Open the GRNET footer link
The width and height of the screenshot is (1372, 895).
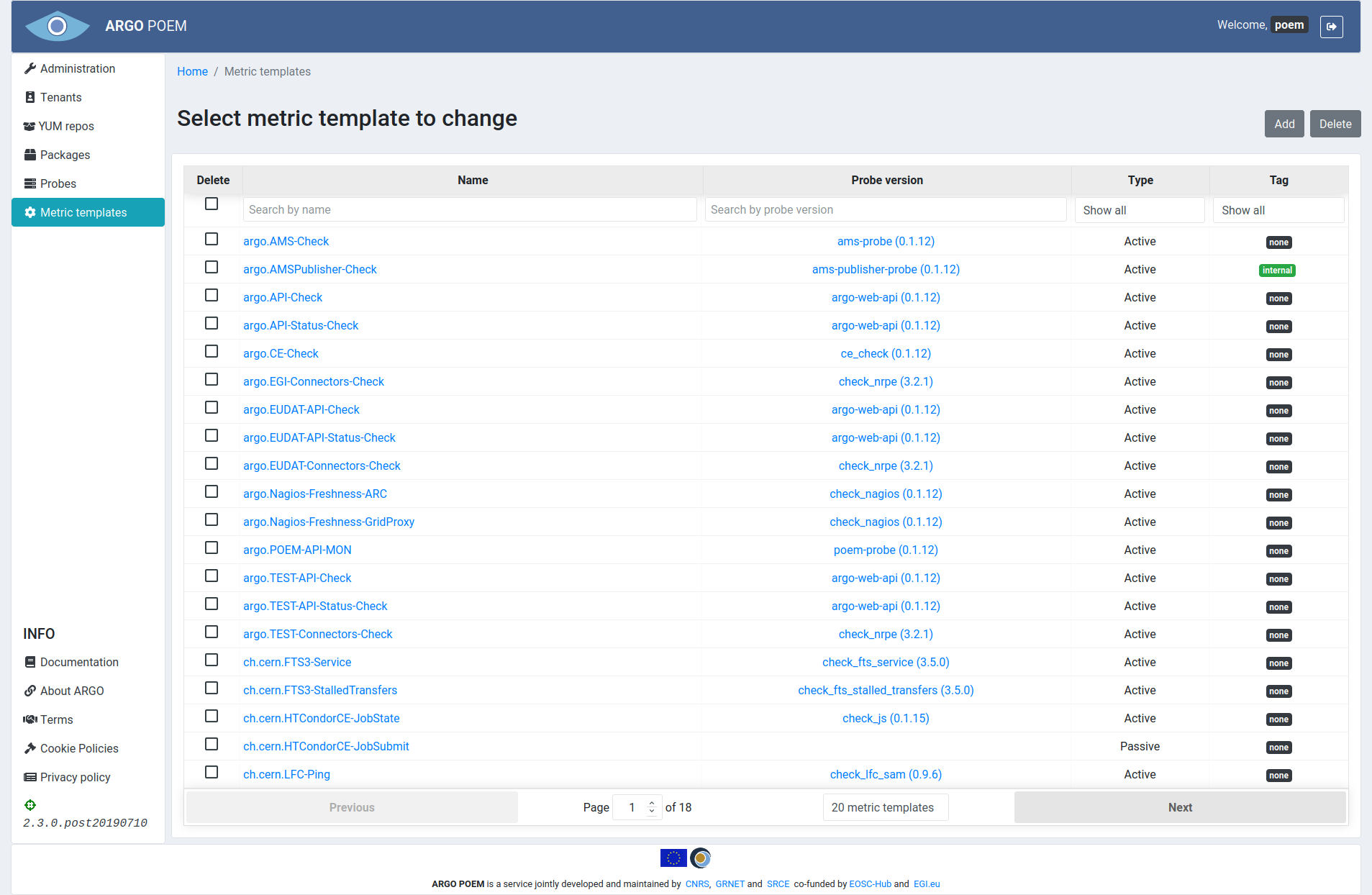click(730, 884)
